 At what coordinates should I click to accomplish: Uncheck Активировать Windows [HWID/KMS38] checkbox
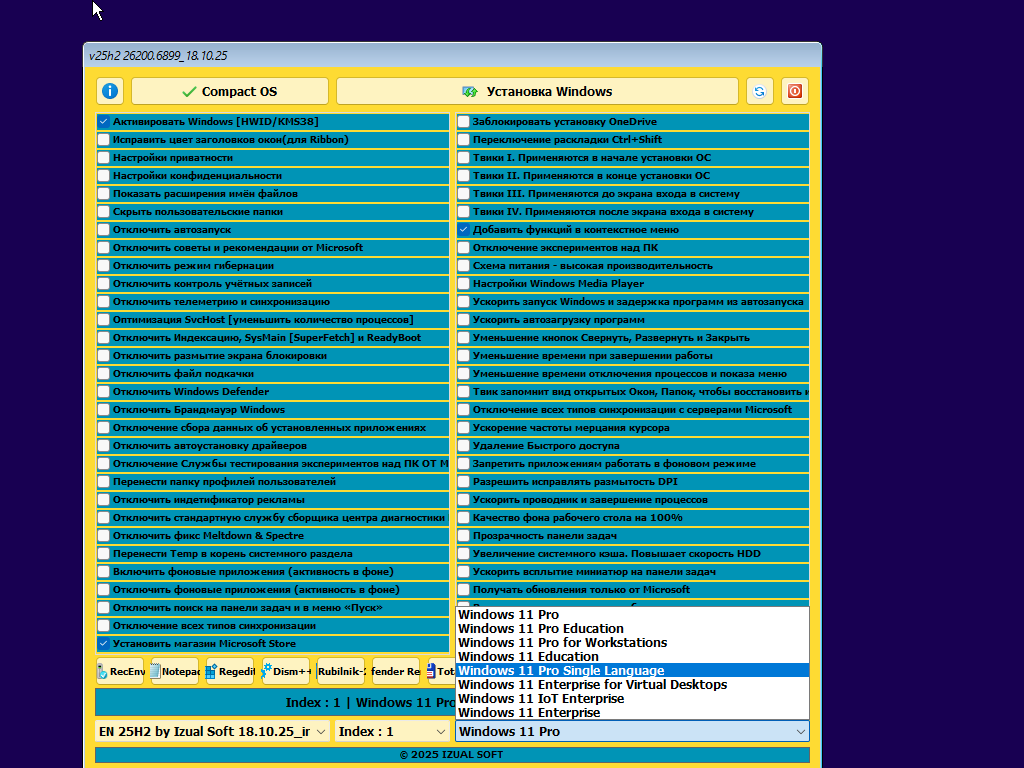(x=104, y=122)
